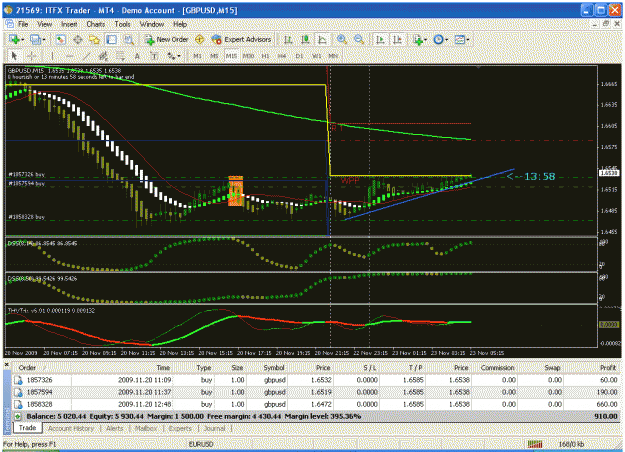625x452 pixels.
Task: Open the Charts menu
Action: [96, 24]
